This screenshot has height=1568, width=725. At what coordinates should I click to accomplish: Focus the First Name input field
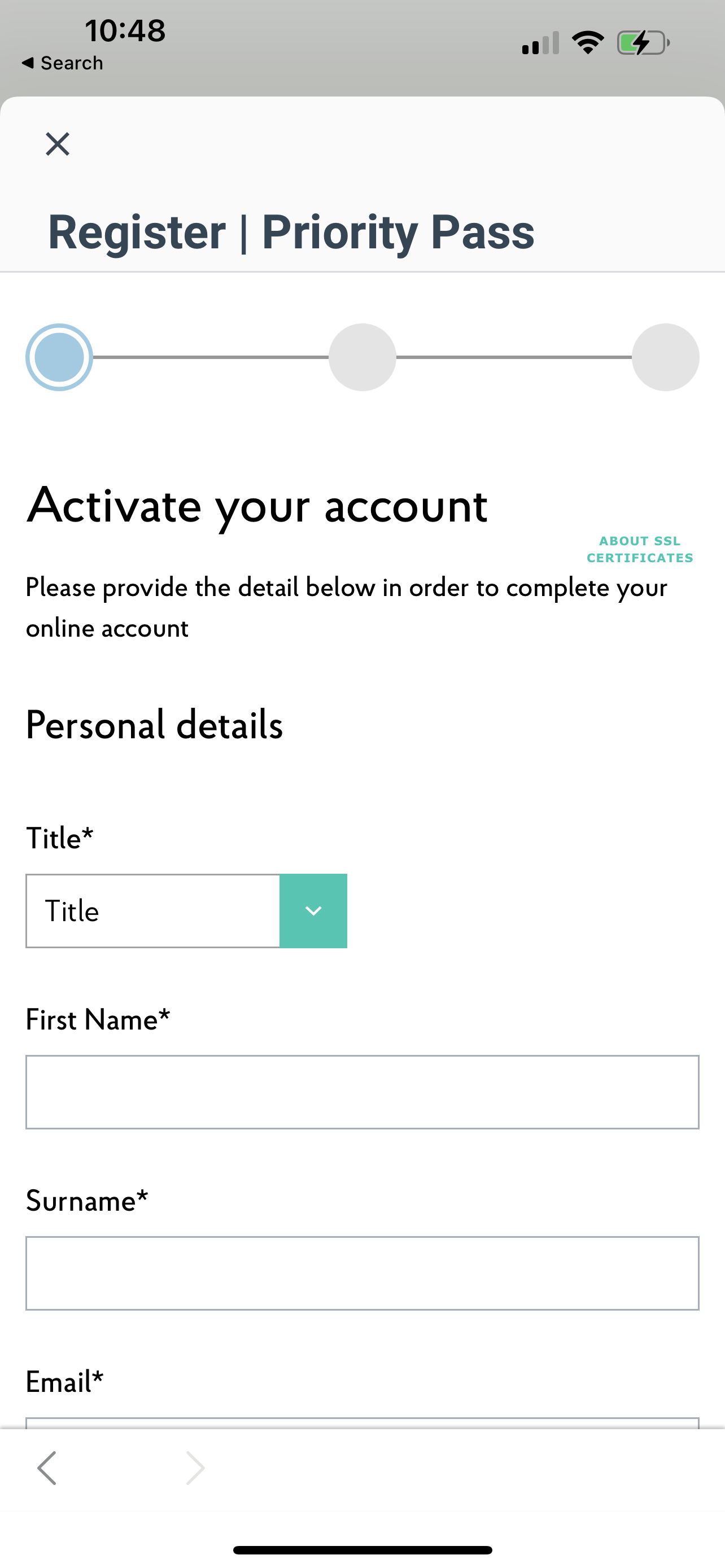[362, 1092]
